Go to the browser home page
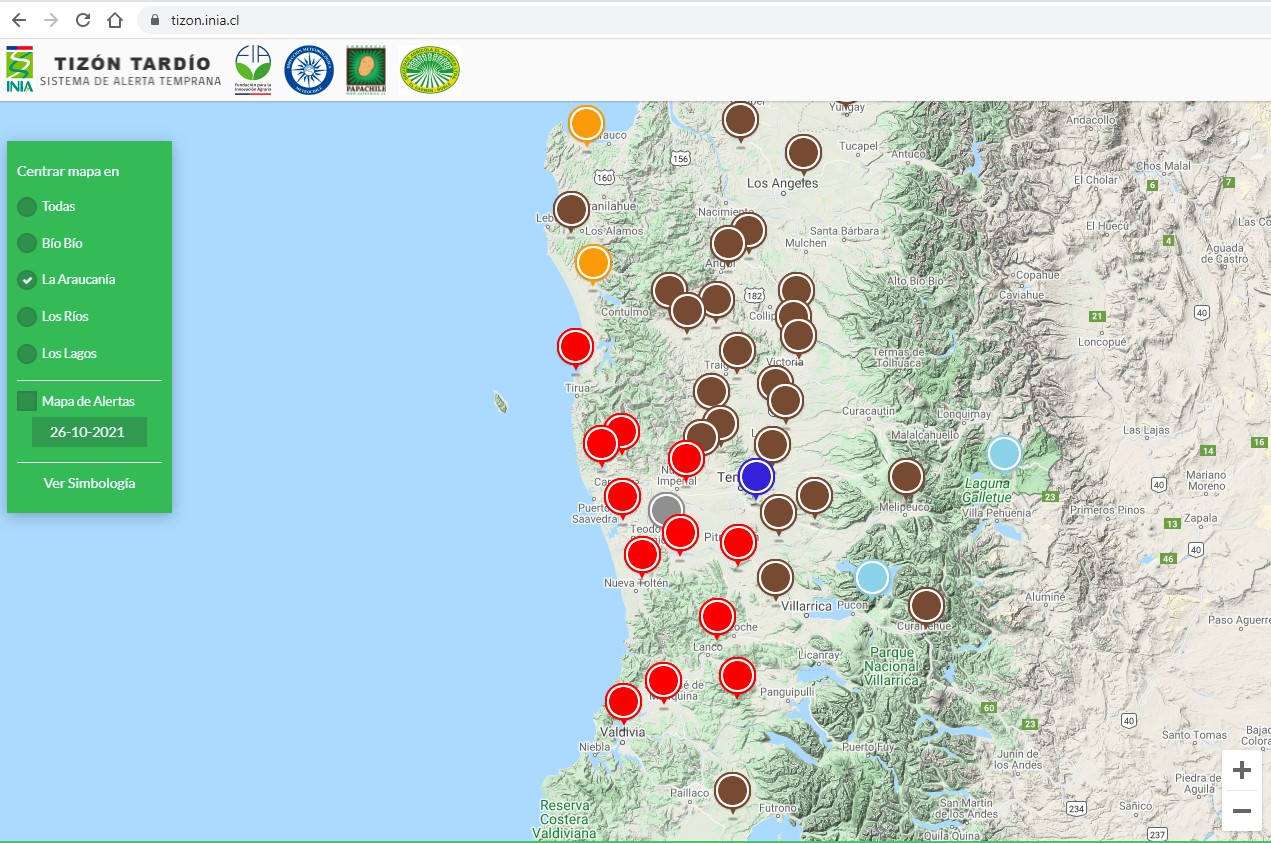The height and width of the screenshot is (843, 1271). tap(115, 20)
